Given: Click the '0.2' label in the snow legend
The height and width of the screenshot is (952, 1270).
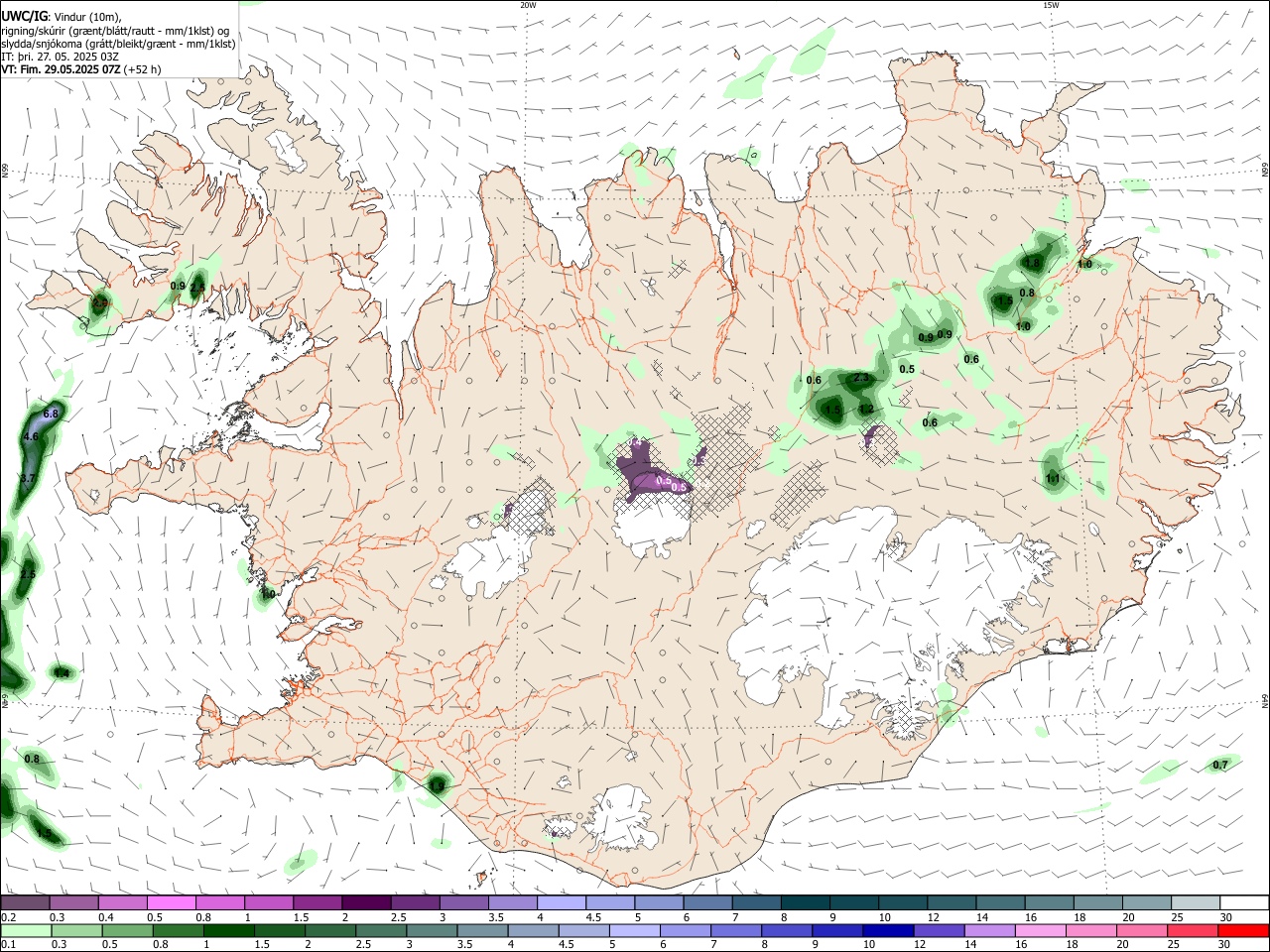Looking at the screenshot, I should coord(8,917).
